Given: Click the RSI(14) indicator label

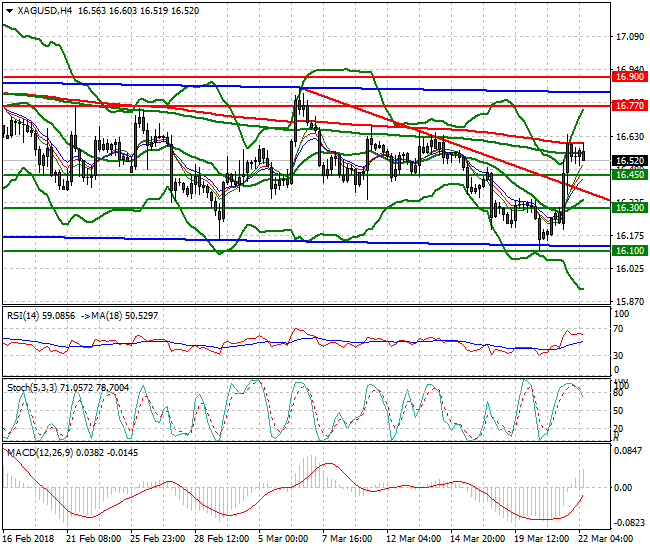Looking at the screenshot, I should tap(25, 314).
